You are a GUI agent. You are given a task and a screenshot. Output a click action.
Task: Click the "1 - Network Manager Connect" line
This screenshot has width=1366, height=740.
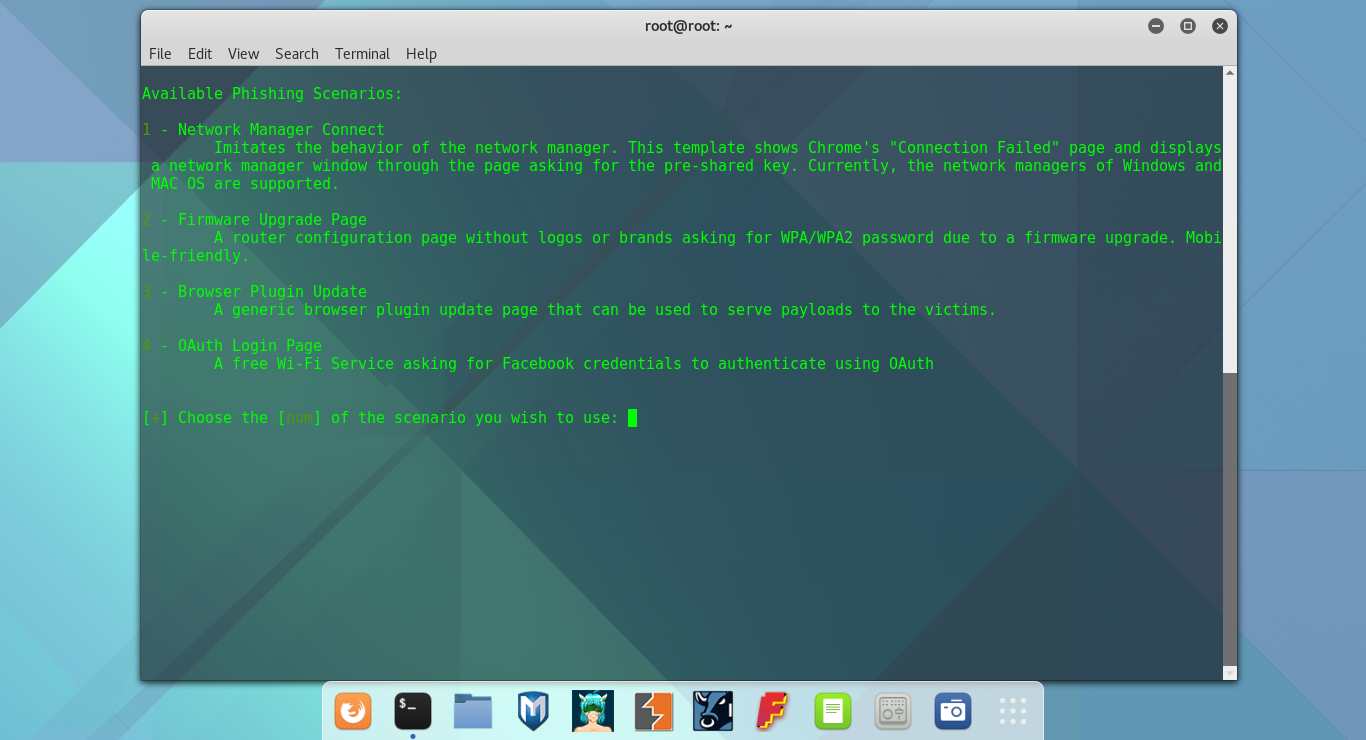tap(263, 130)
